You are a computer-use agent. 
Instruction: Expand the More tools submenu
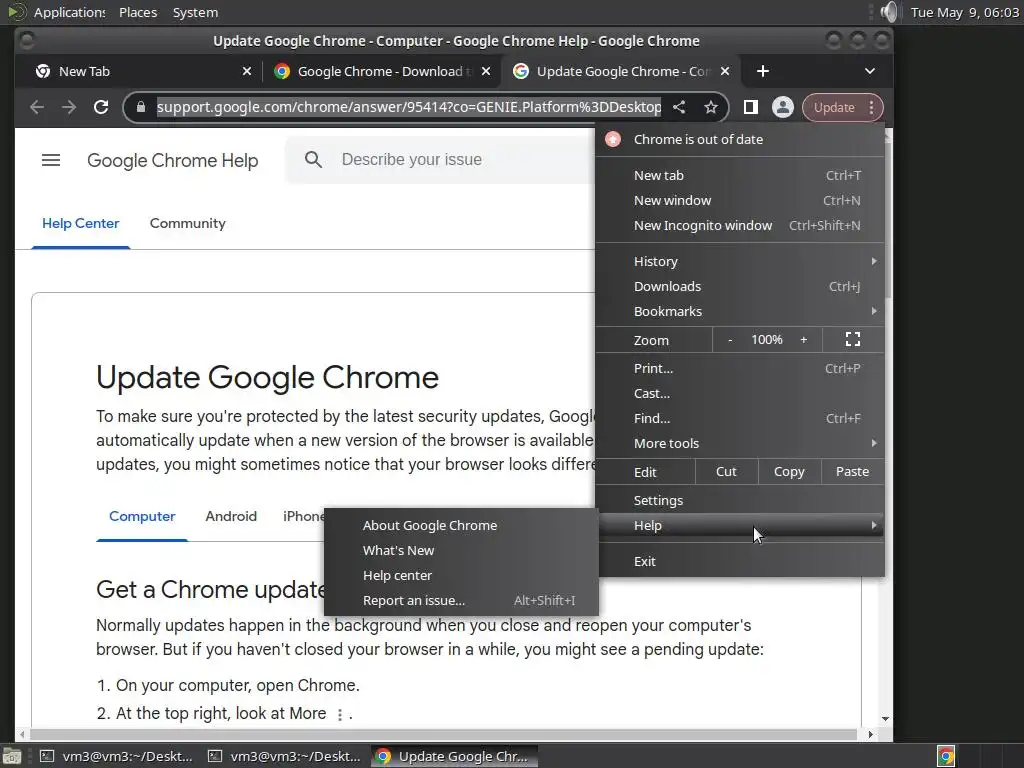pos(741,443)
